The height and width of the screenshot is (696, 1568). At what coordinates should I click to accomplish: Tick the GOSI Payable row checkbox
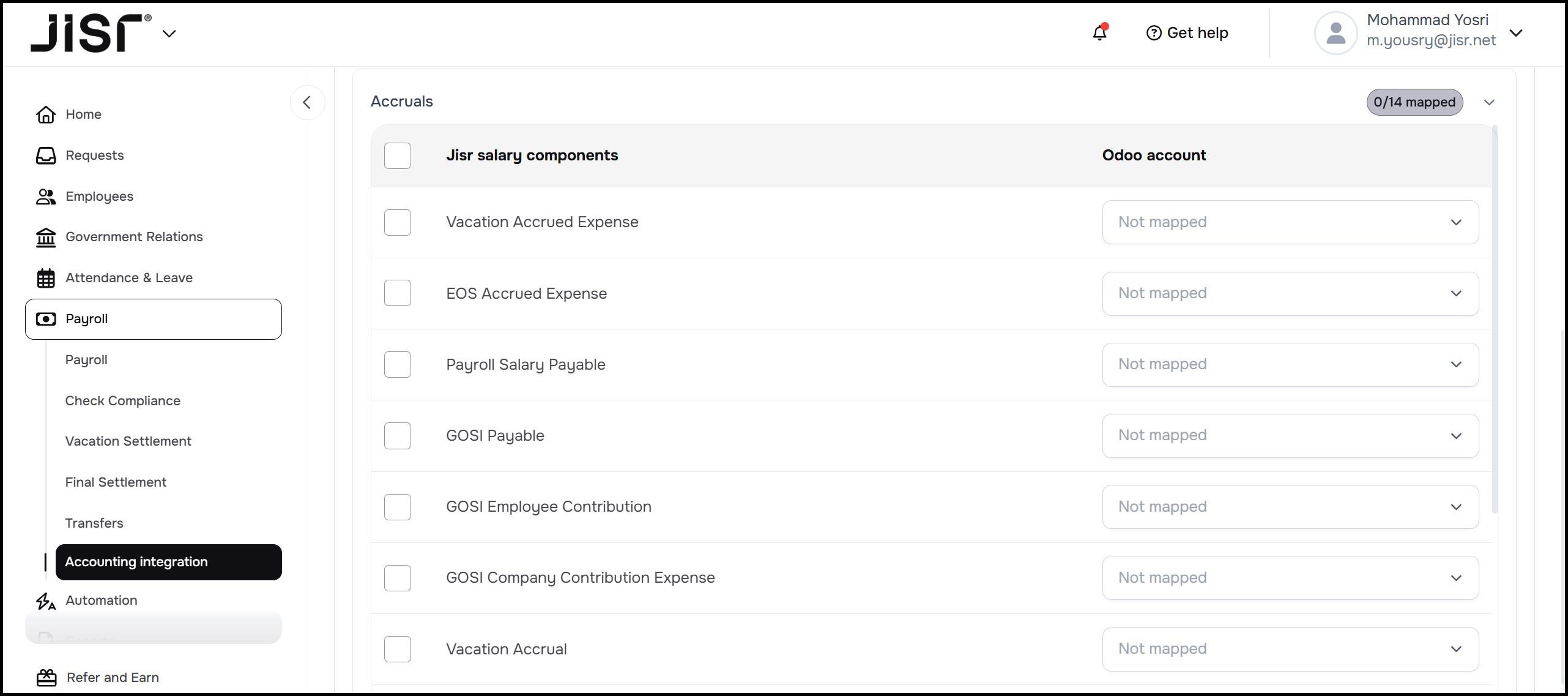398,436
